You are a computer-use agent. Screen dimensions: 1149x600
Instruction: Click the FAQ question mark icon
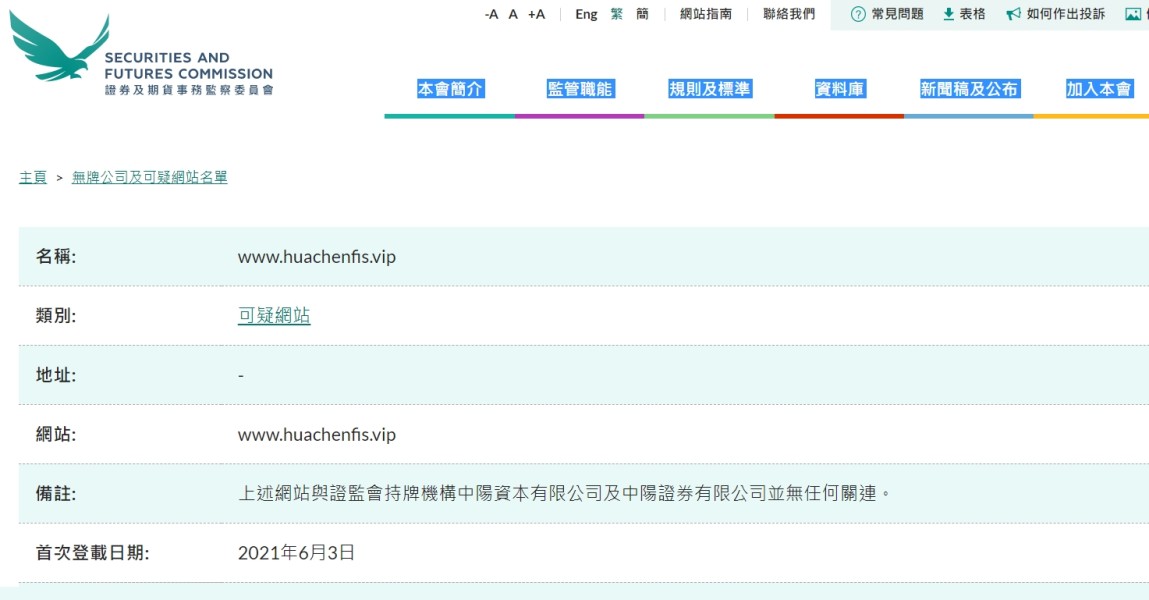858,14
